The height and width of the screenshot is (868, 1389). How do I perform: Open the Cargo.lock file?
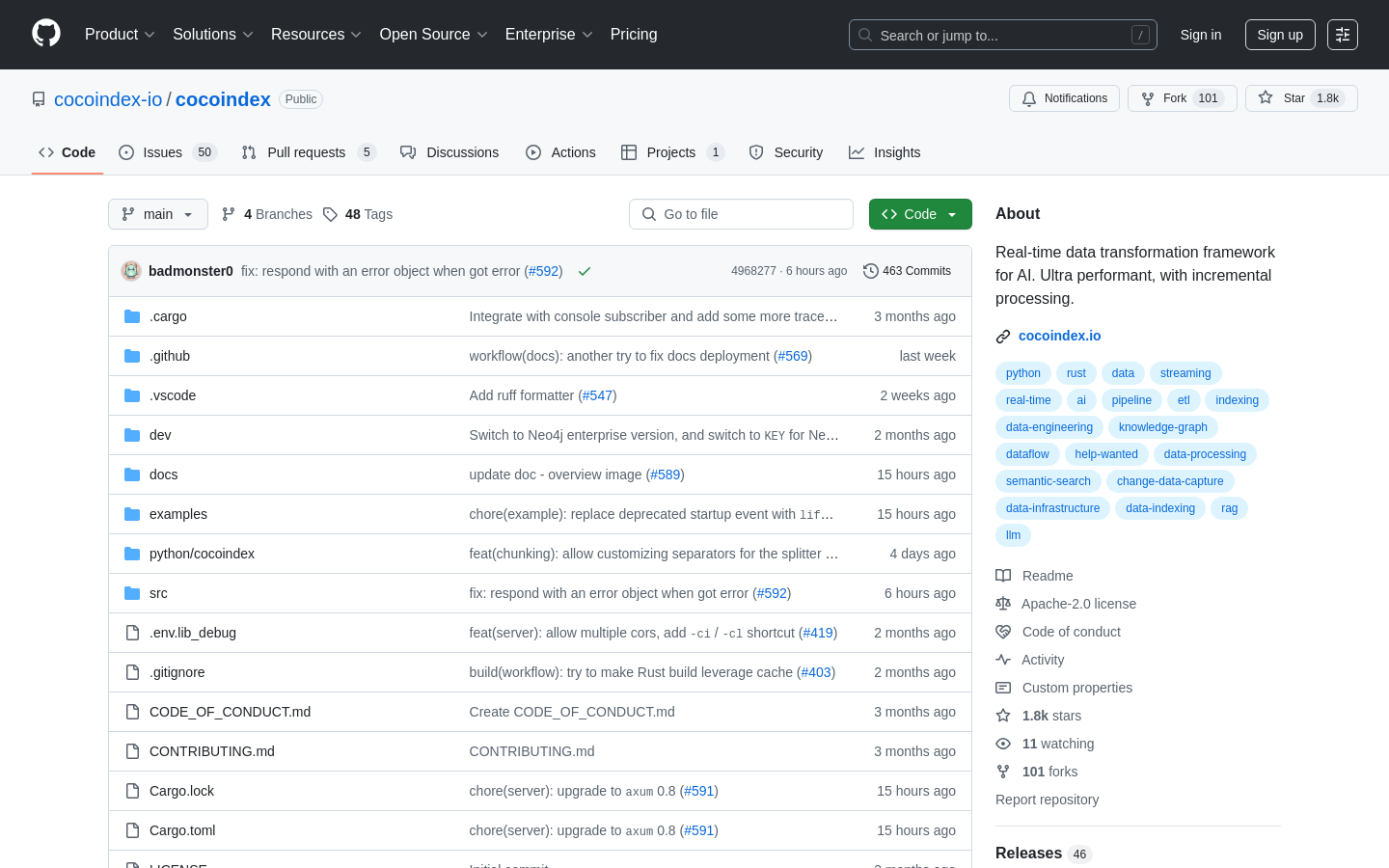(x=181, y=791)
